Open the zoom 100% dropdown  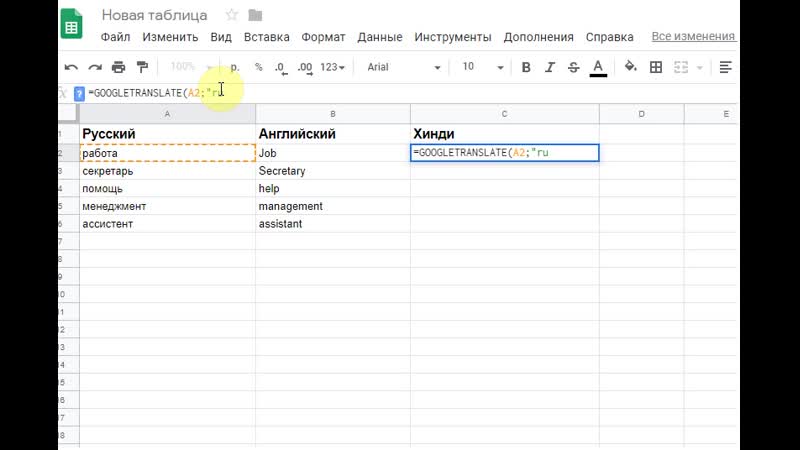(191, 67)
